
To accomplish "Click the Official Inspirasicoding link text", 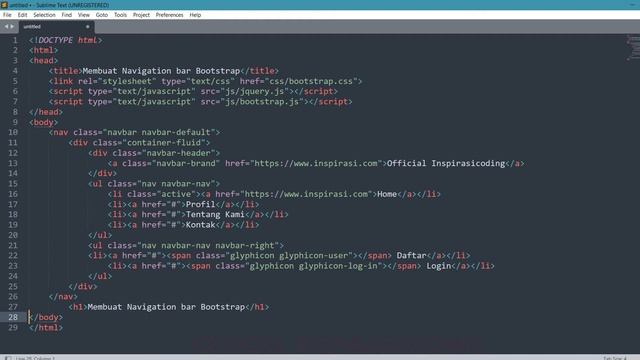I will click(x=446, y=163).
